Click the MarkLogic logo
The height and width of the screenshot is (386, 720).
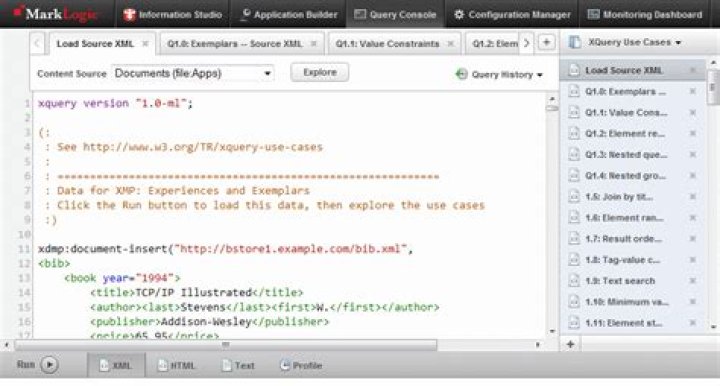(x=56, y=14)
